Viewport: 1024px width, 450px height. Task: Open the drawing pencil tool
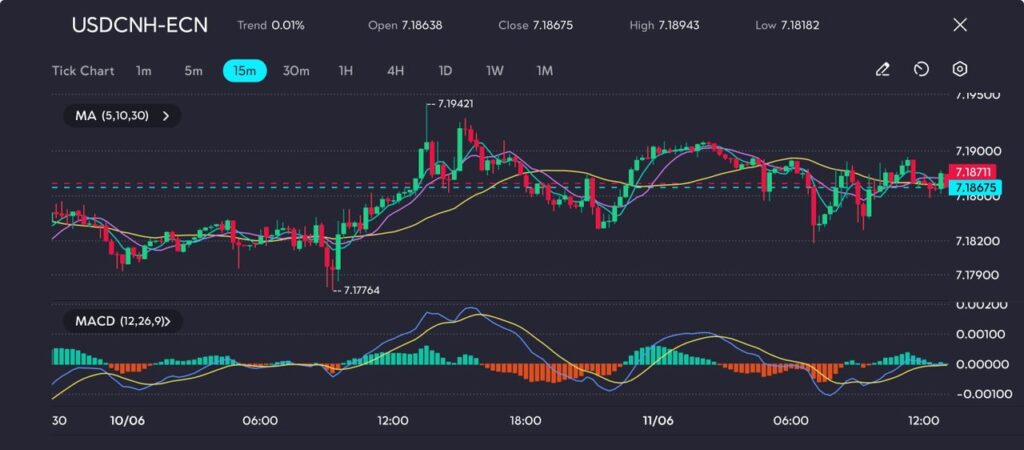coord(882,70)
